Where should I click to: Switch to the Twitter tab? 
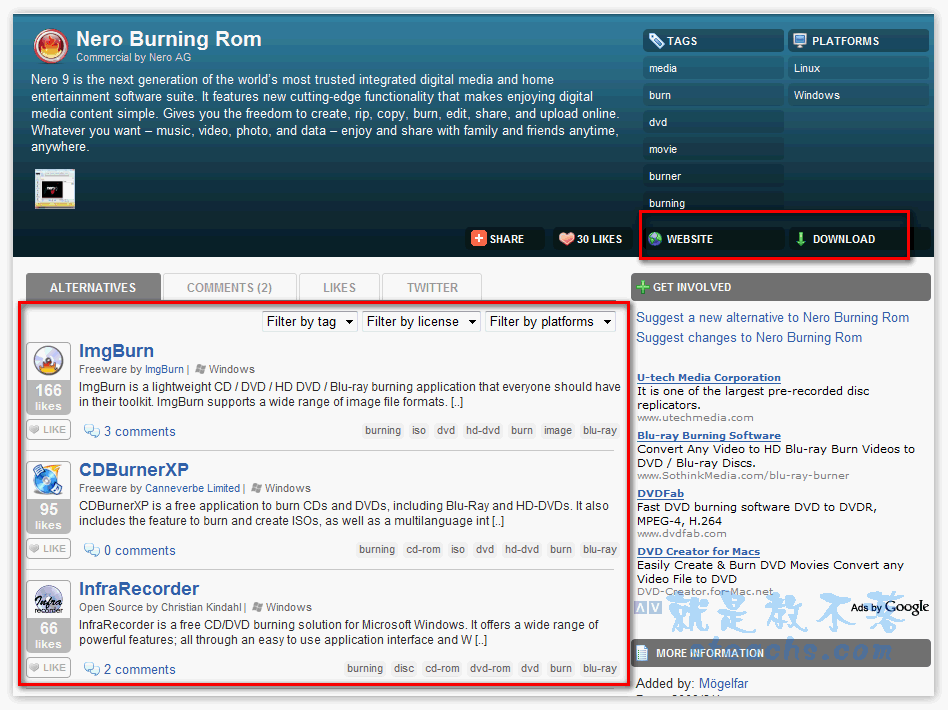432,287
